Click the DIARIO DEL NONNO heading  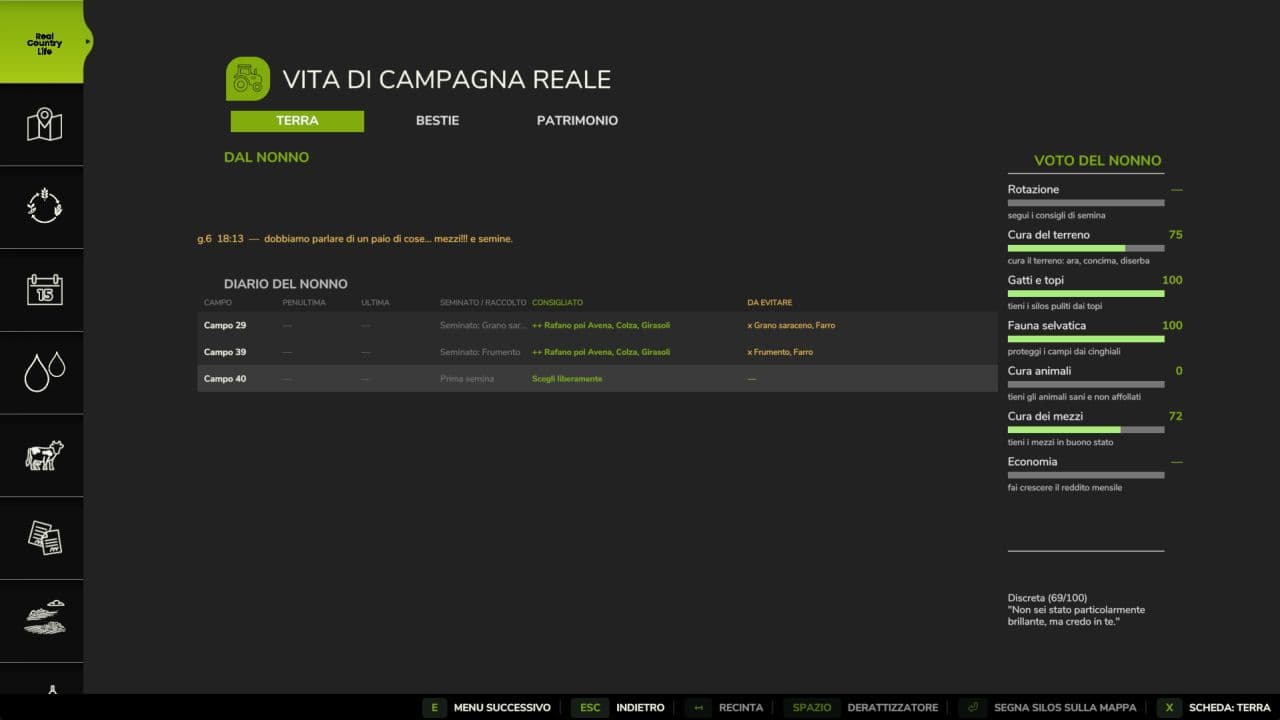[286, 284]
